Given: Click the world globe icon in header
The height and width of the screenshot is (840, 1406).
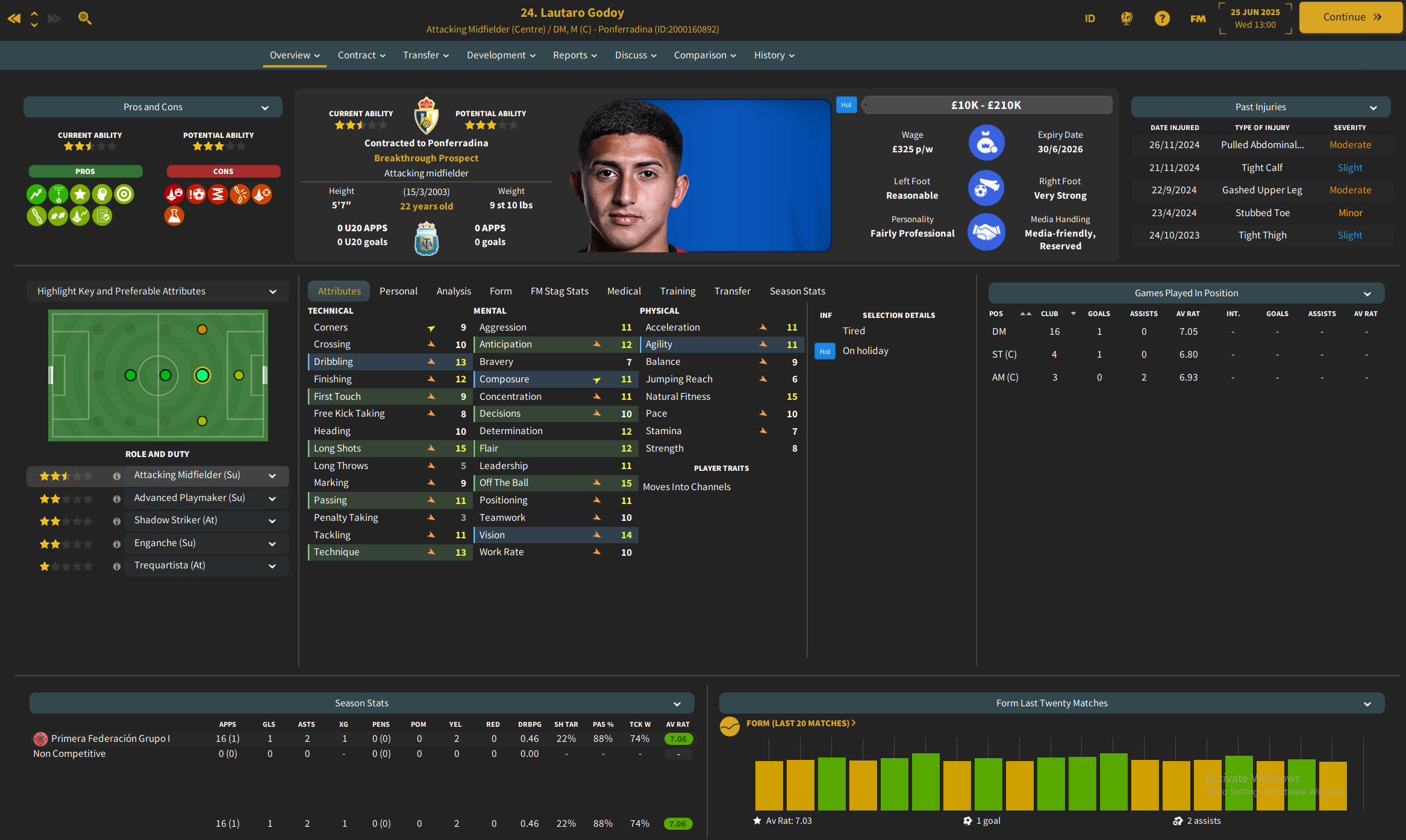Looking at the screenshot, I should (1126, 18).
